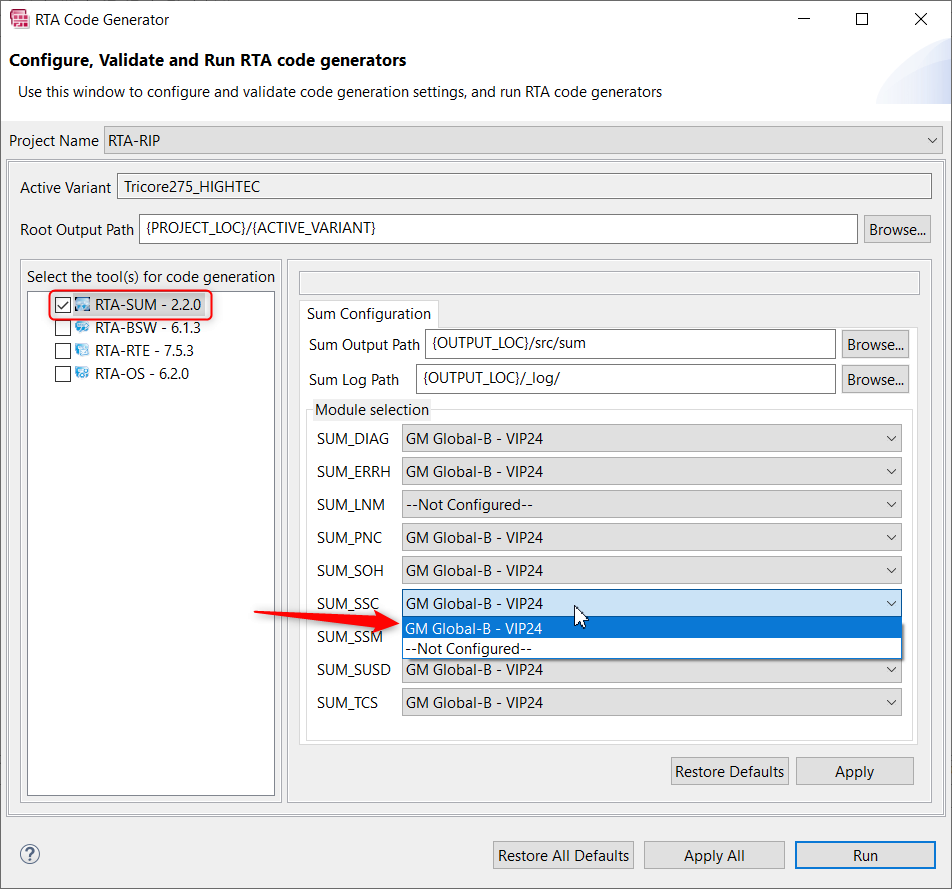
Task: Click the SUM_DIAG label
Action: [x=353, y=438]
